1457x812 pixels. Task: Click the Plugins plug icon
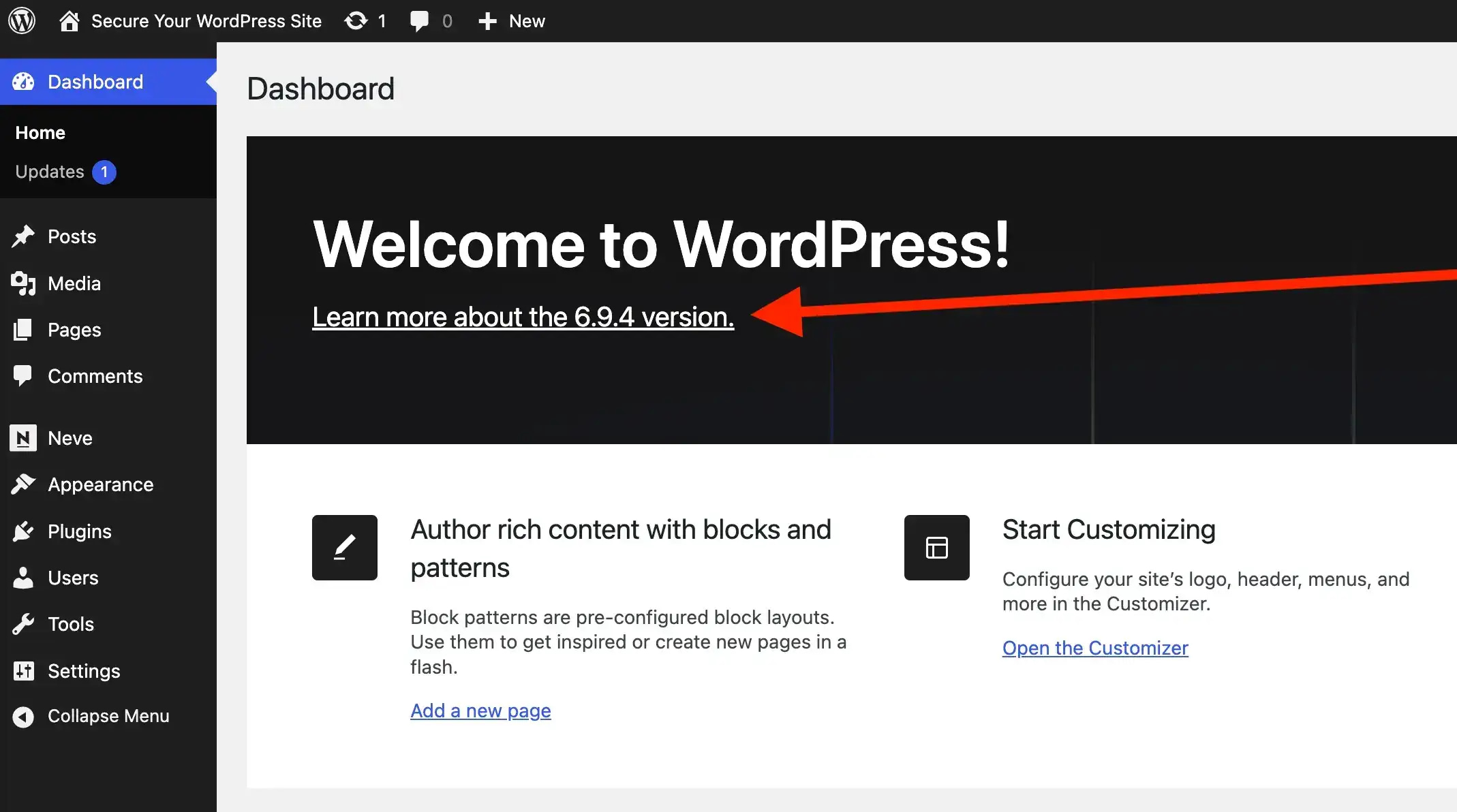click(x=23, y=531)
